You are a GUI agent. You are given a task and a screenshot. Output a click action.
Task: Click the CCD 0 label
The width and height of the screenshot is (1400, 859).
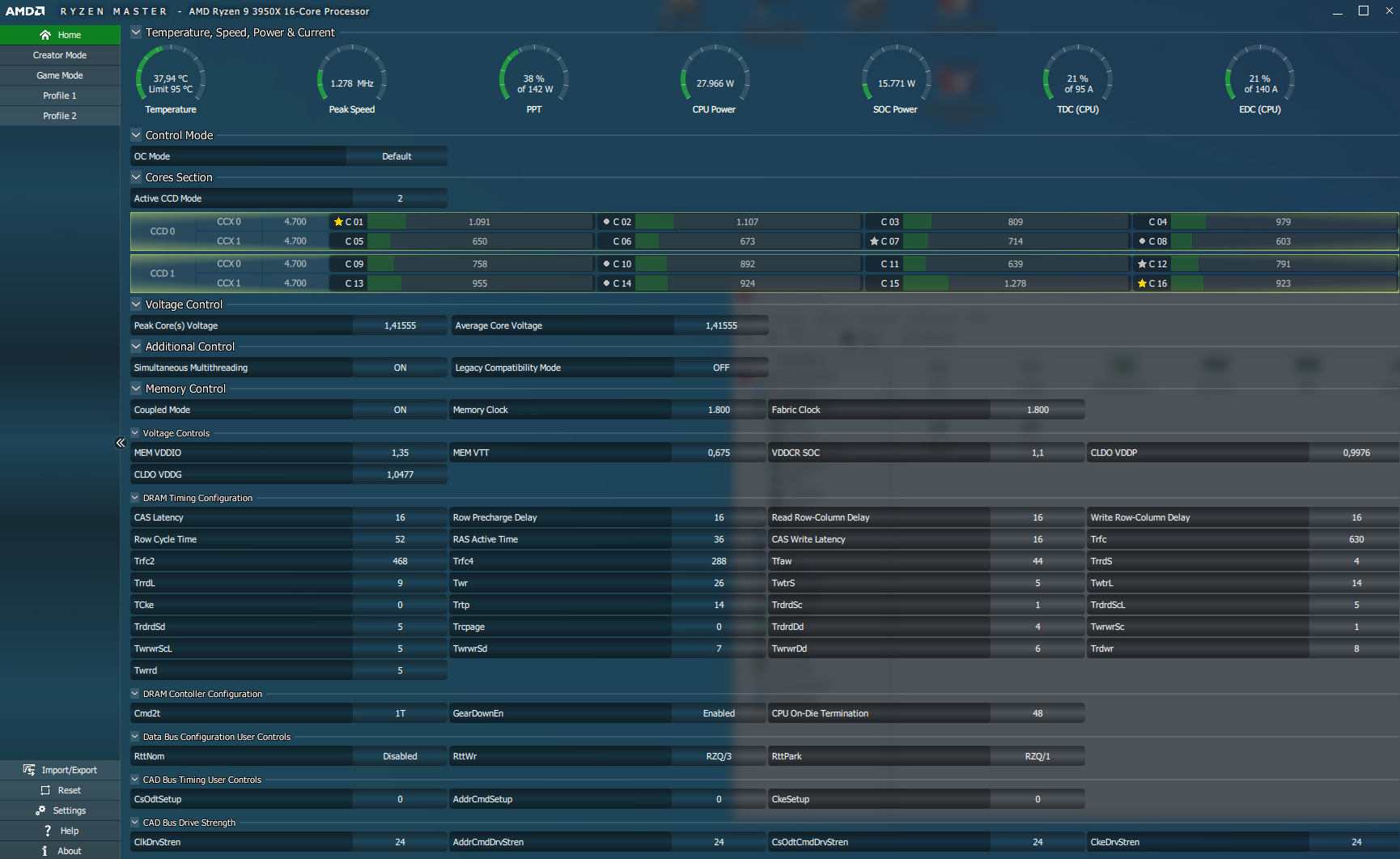162,232
